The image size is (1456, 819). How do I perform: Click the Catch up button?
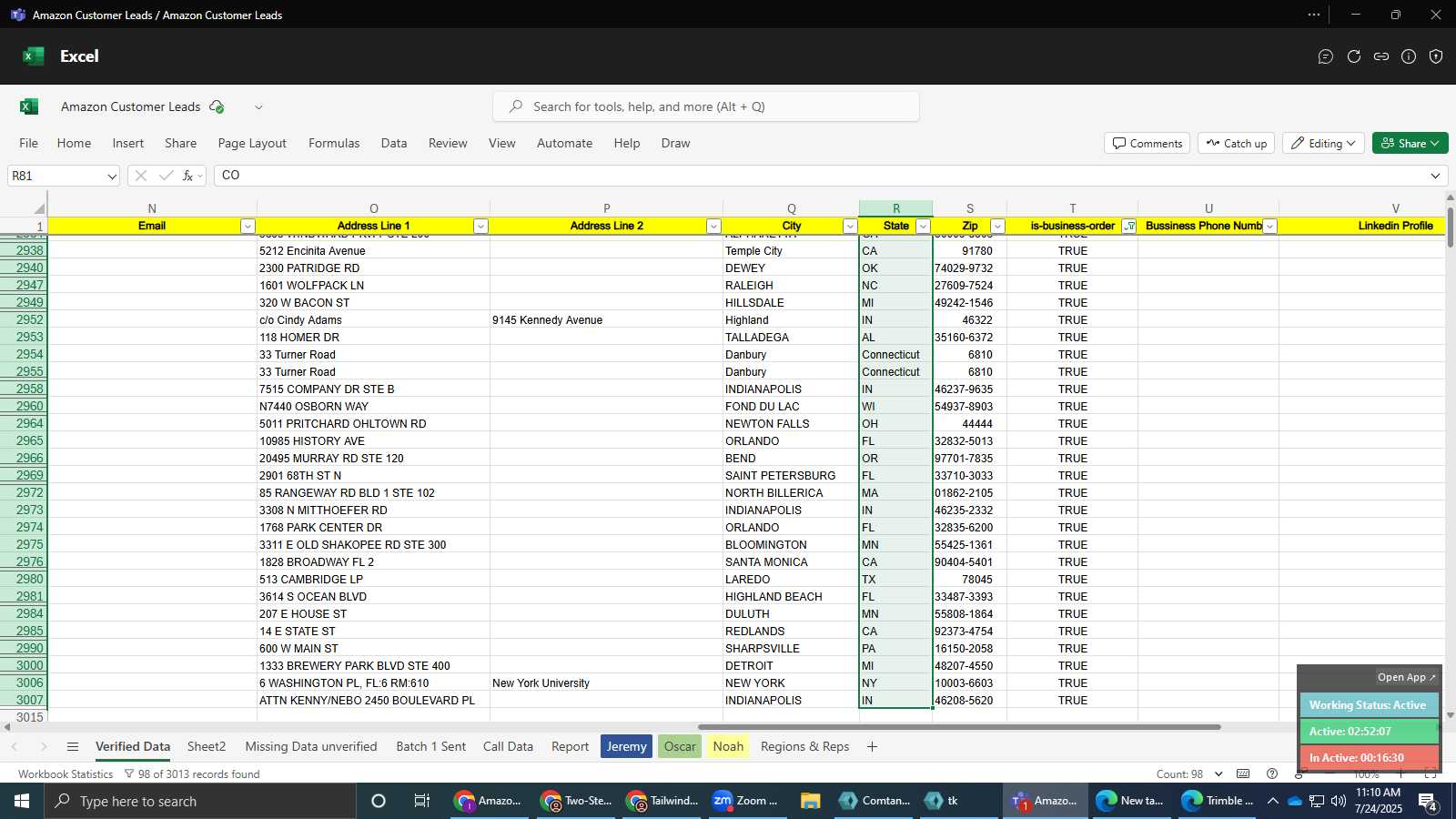[x=1236, y=143]
